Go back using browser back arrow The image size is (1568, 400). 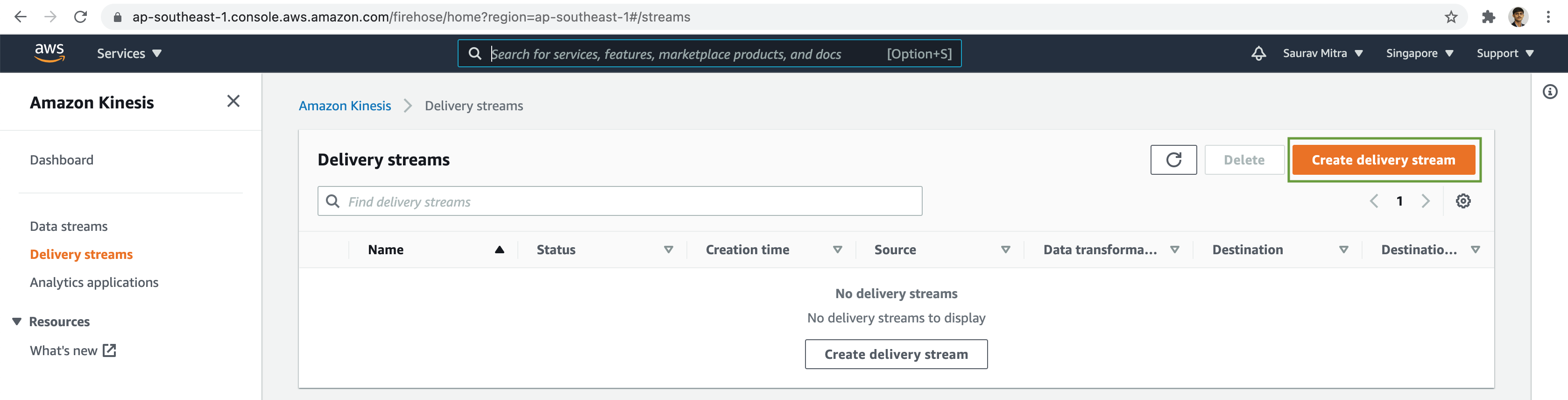(20, 17)
